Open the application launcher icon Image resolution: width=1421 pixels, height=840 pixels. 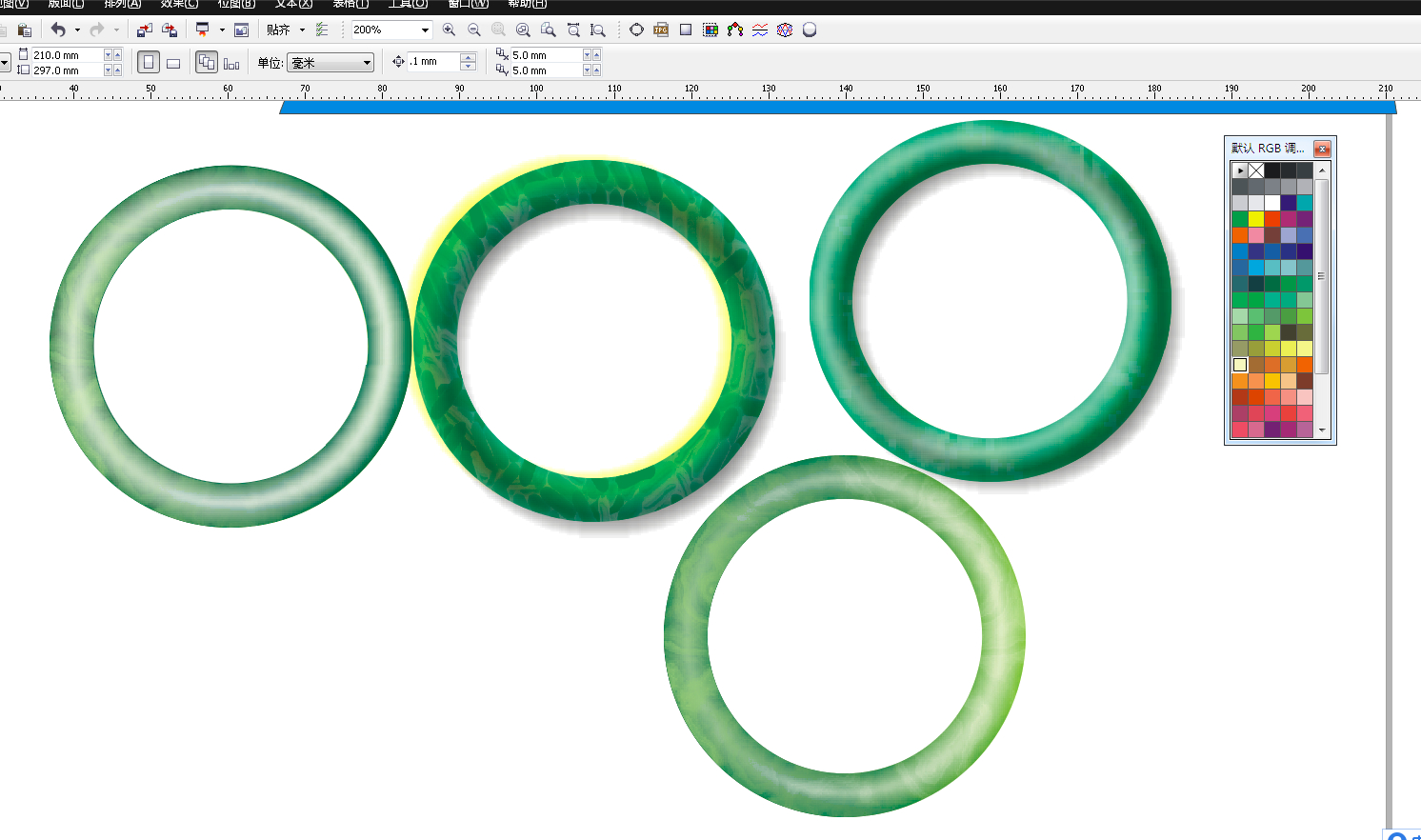click(x=202, y=30)
